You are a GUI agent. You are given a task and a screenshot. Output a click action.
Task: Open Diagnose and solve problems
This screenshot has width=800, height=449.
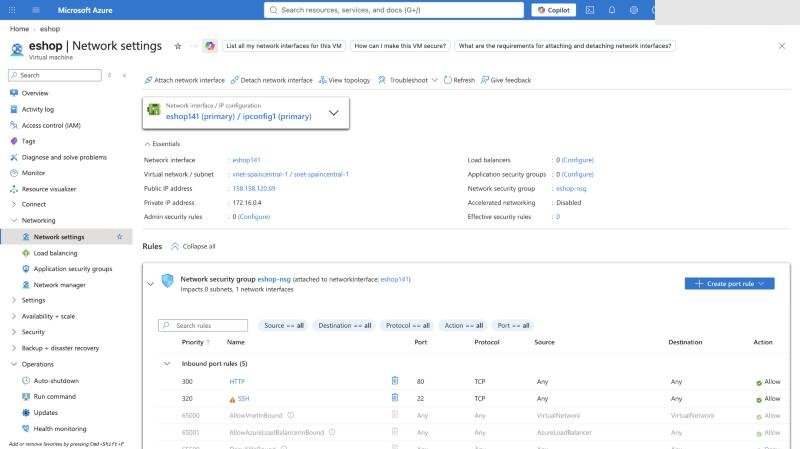pos(64,158)
